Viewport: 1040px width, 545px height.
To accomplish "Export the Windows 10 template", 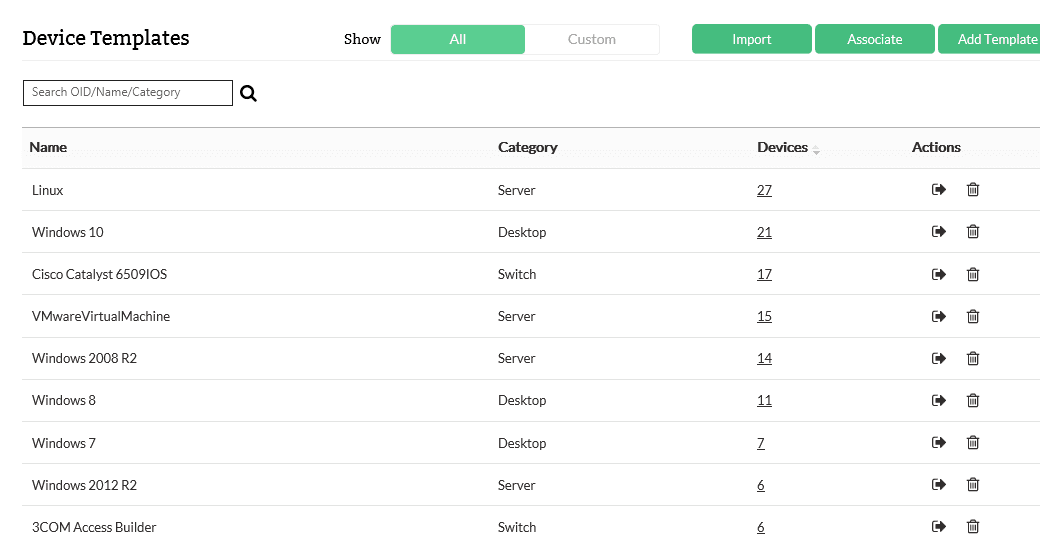I will pos(939,232).
